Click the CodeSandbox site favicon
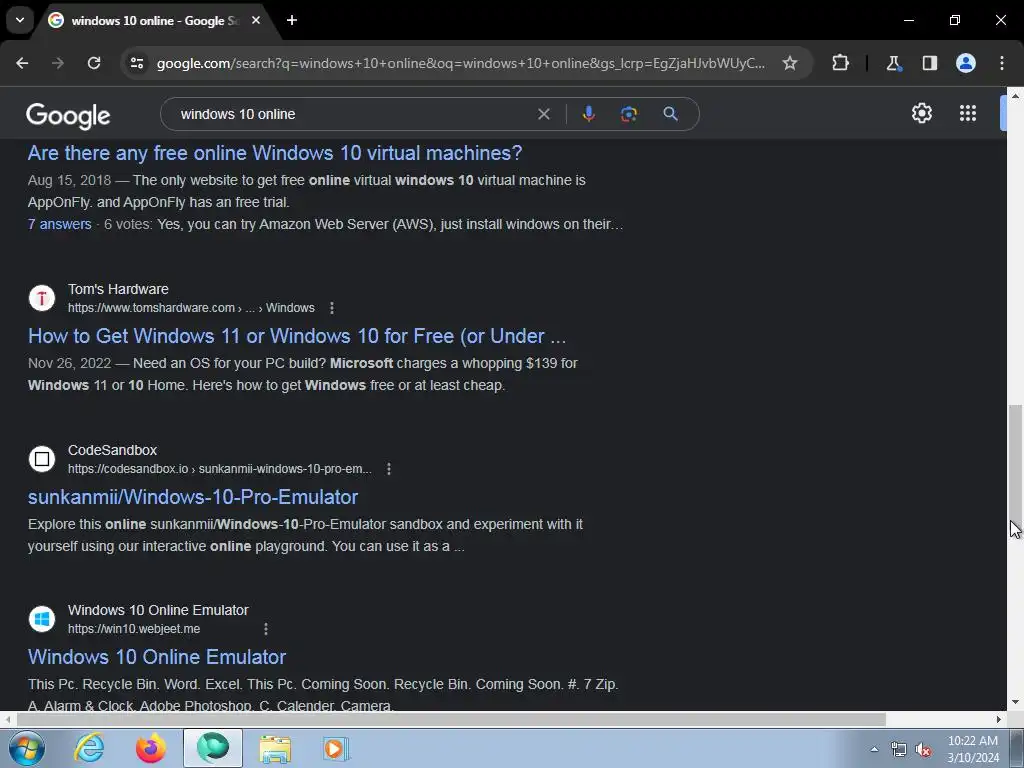 pos(42,459)
